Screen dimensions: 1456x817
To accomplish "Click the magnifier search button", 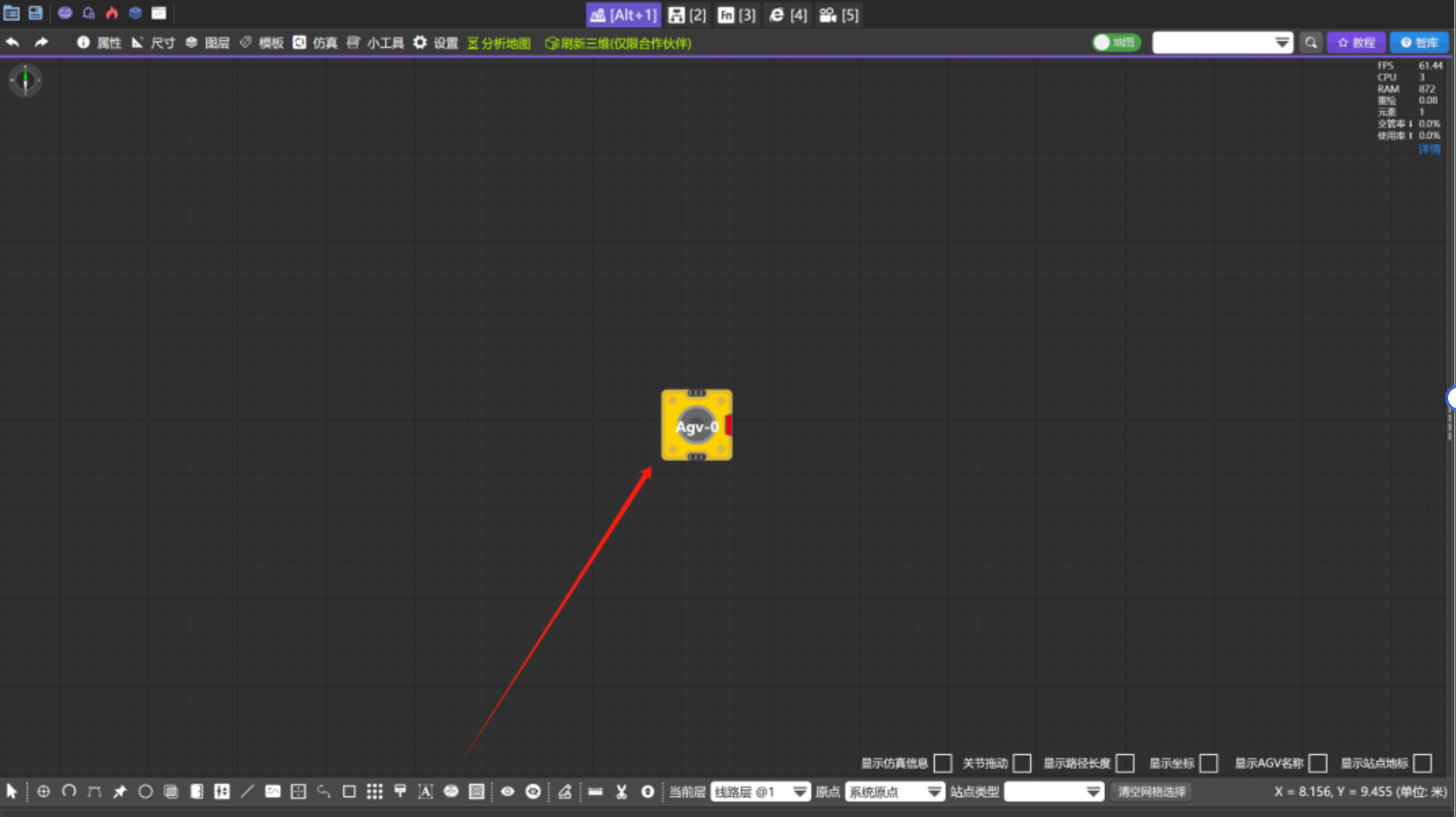I will [1310, 43].
